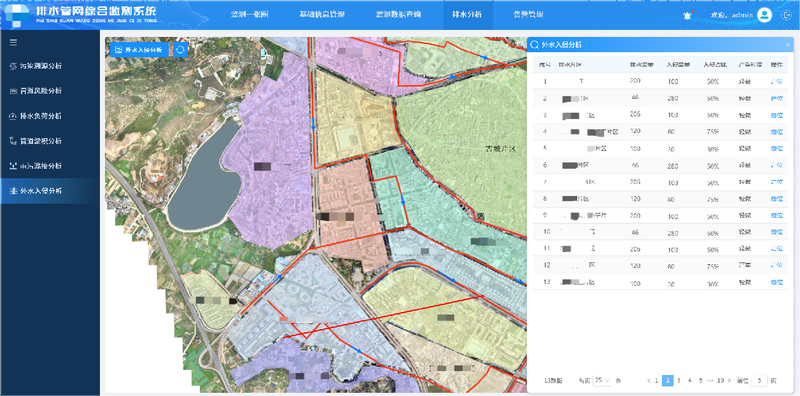Screen dimensions: 800x396
Task: Click the 定位 link in table row 5
Action: (777, 148)
